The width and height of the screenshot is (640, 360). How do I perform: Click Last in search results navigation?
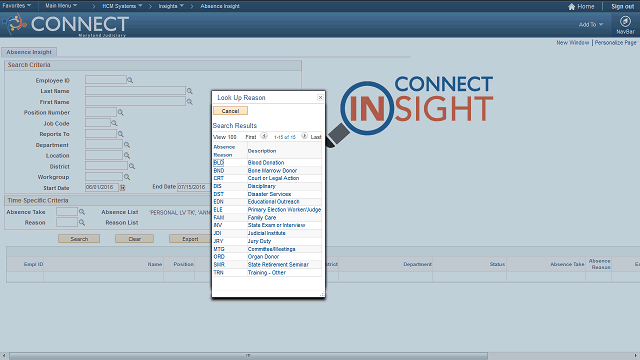(316, 137)
